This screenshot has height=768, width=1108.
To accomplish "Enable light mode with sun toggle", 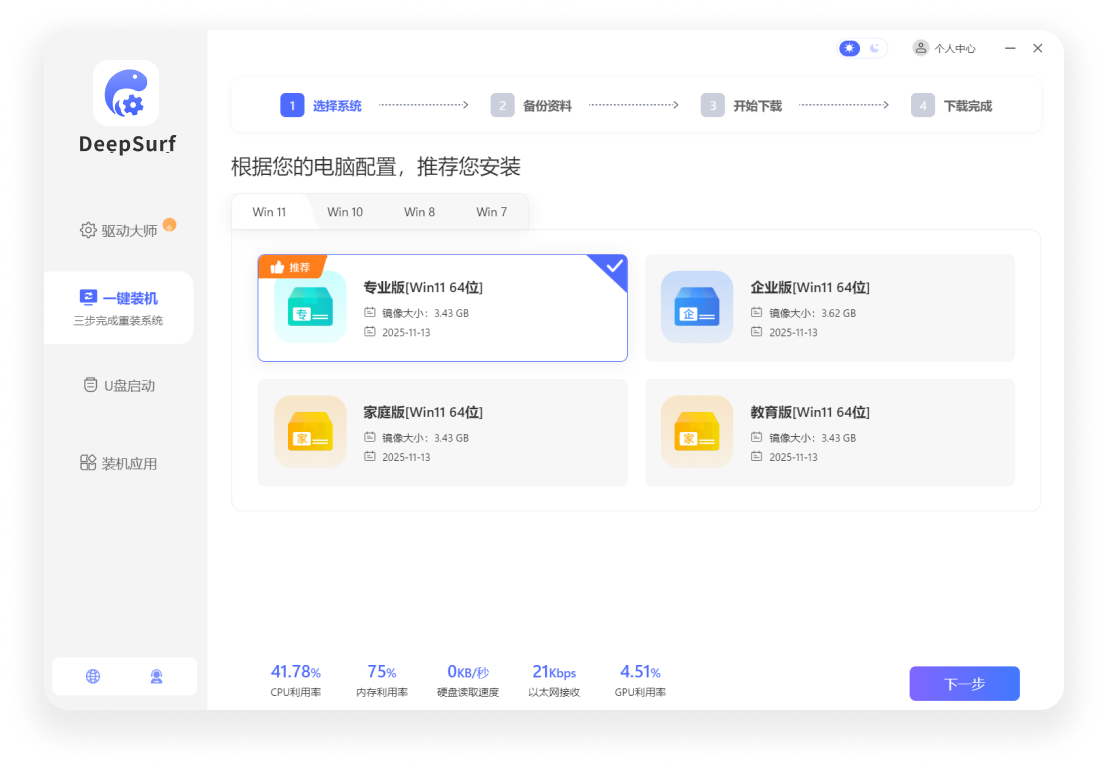I will pyautogui.click(x=849, y=47).
